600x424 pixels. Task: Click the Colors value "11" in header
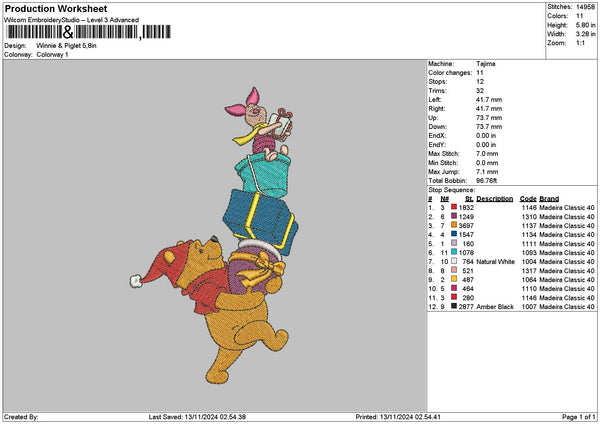click(x=580, y=16)
